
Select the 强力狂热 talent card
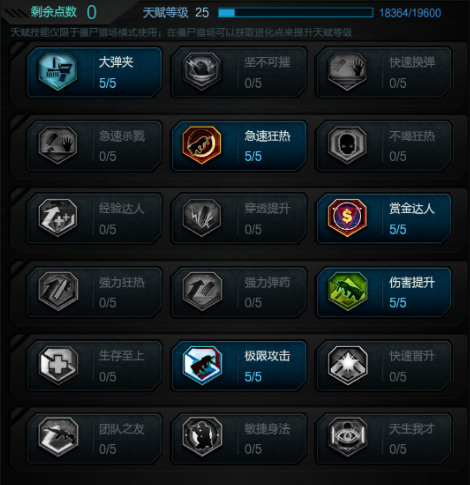coord(94,292)
